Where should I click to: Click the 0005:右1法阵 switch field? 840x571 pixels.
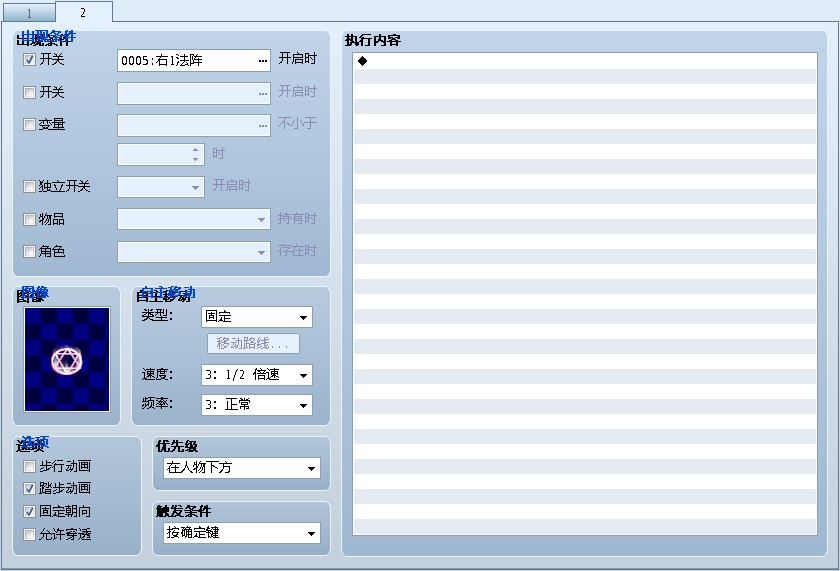(193, 61)
